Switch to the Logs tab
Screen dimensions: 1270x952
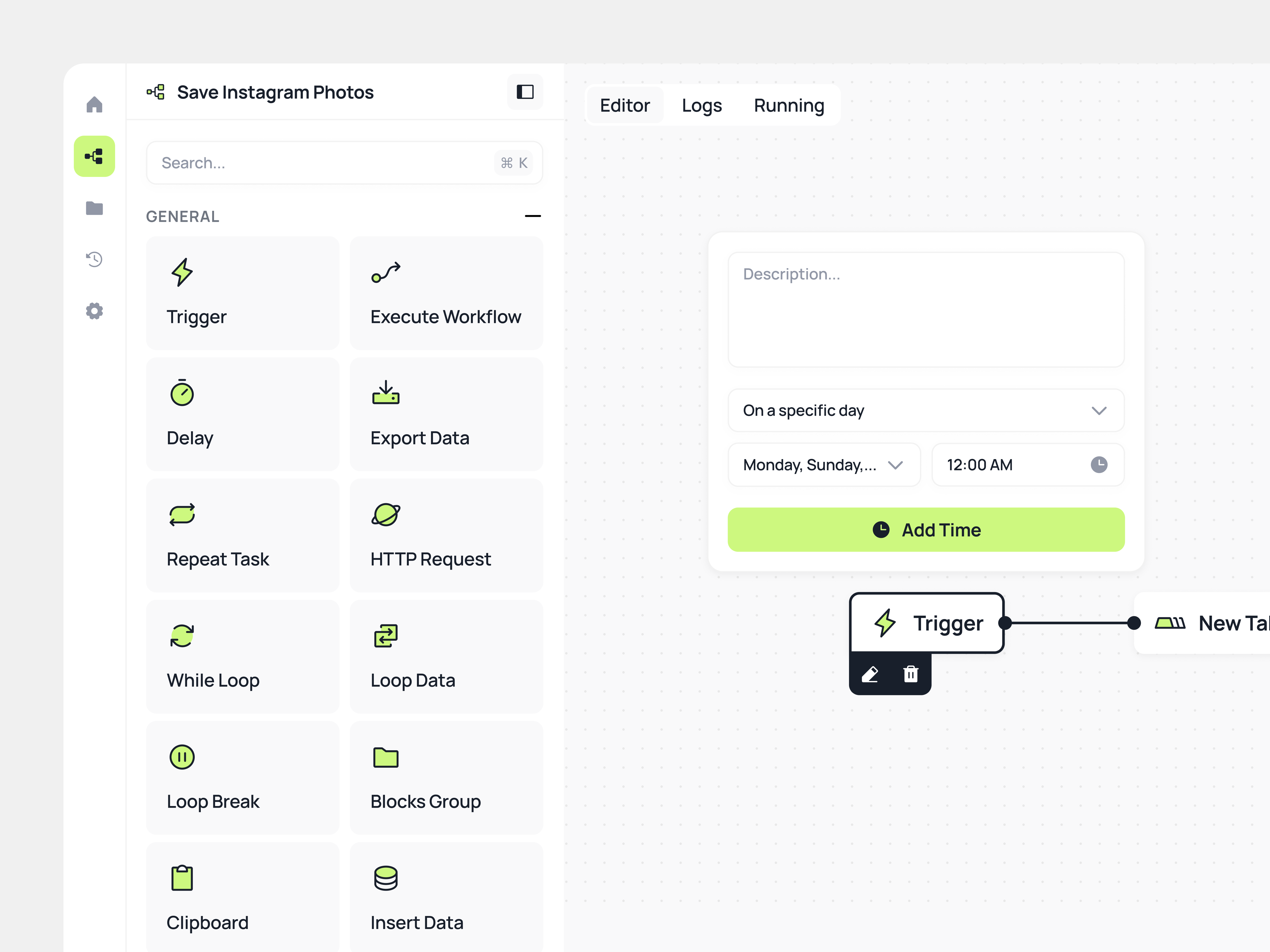pos(702,105)
